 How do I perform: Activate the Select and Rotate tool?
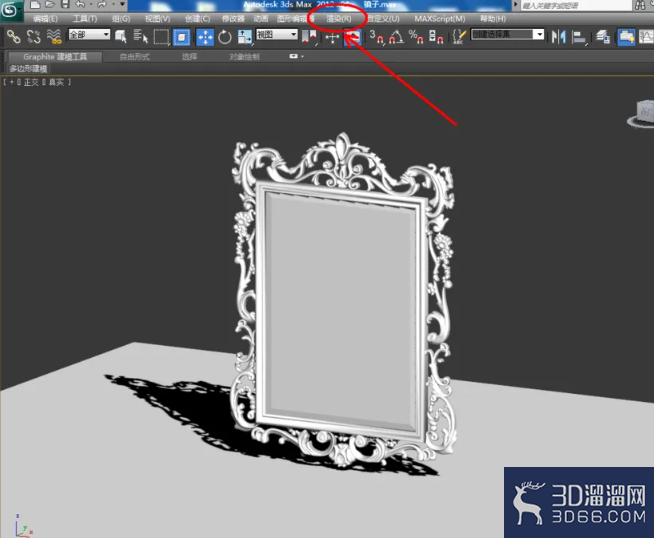tap(225, 37)
